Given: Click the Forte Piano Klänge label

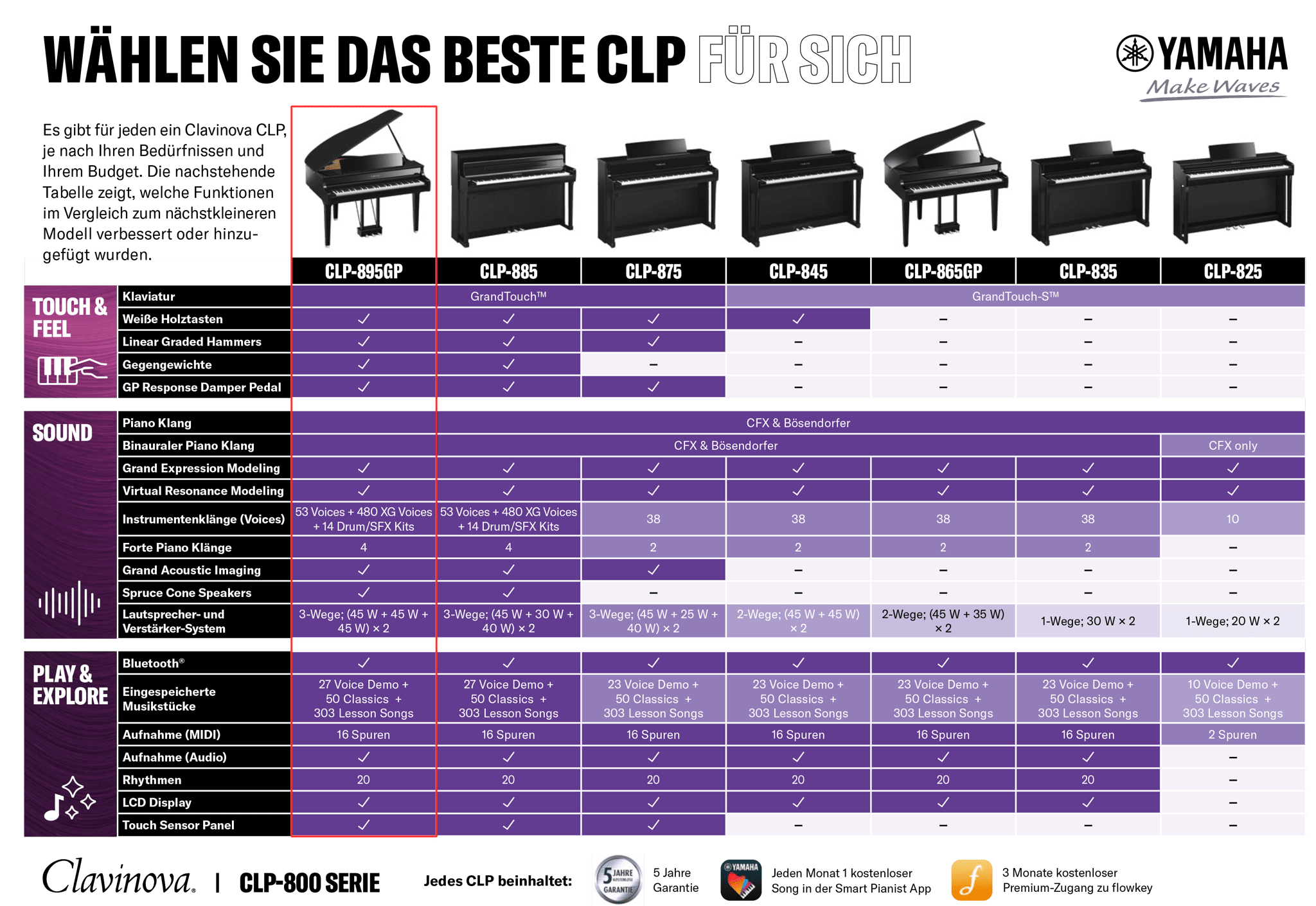Looking at the screenshot, I should pos(204,547).
